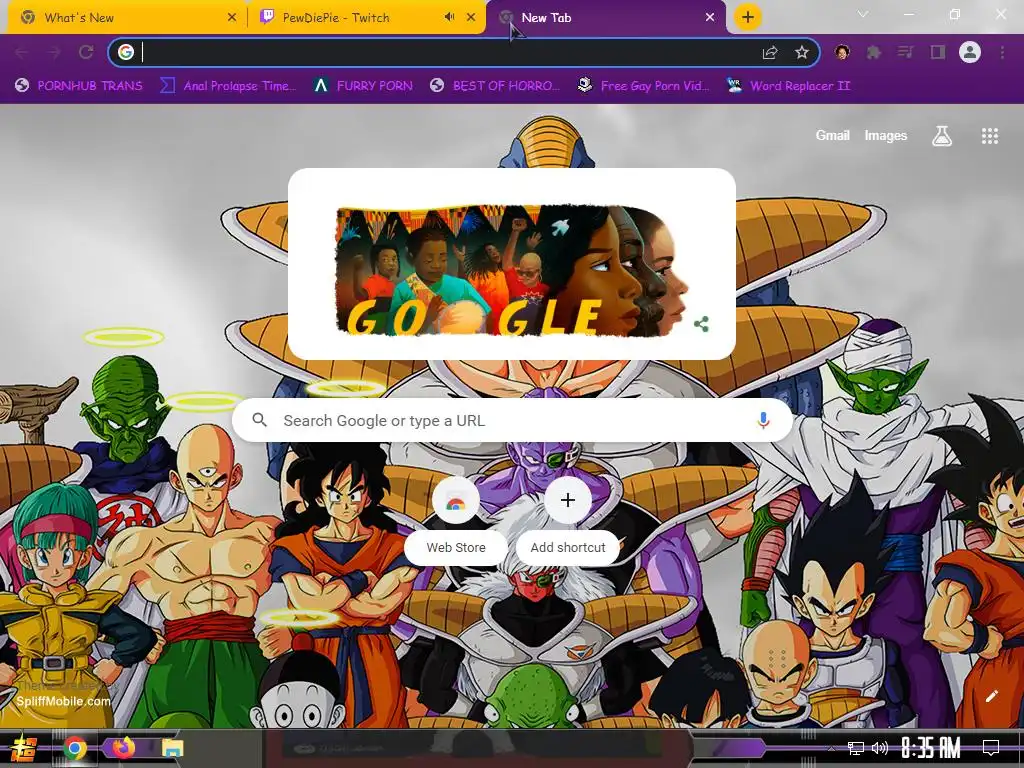Image resolution: width=1024 pixels, height=768 pixels.
Task: Open the avatar extension icon in toolbar
Action: coord(842,52)
